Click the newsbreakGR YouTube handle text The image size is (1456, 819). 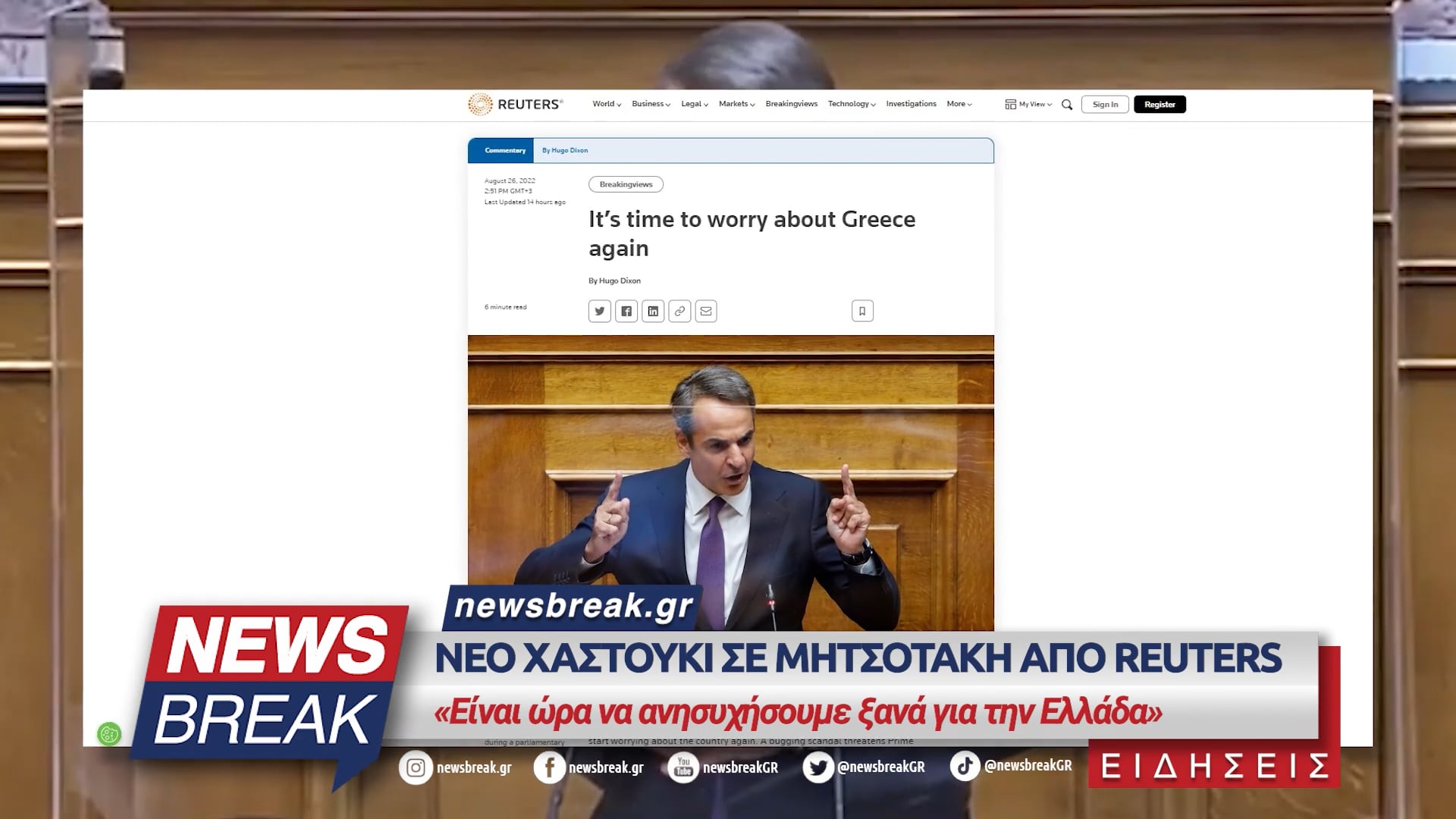coord(740,767)
